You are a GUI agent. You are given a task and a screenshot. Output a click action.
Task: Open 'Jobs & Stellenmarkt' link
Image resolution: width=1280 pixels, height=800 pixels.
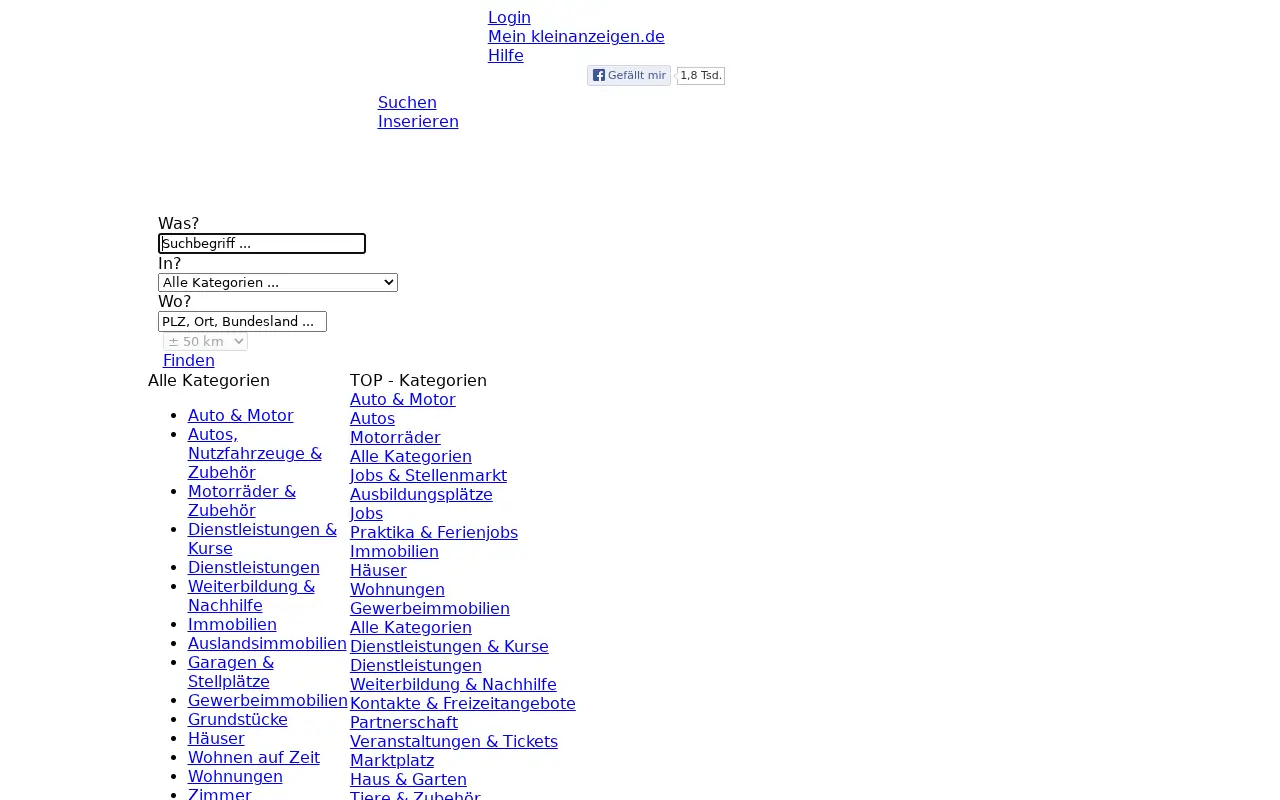point(428,475)
